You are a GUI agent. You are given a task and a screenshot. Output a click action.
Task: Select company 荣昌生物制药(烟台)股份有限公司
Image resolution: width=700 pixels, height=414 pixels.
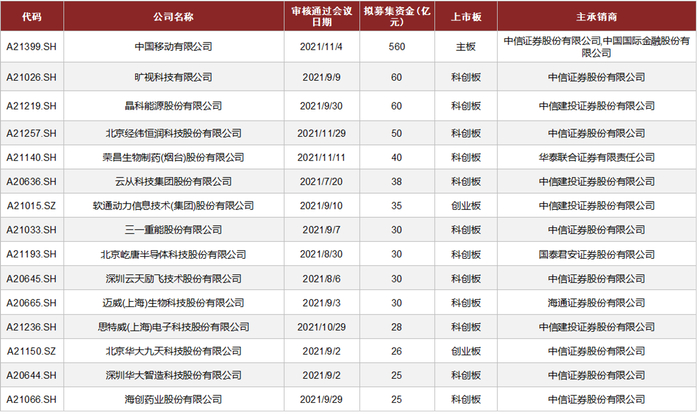pyautogui.click(x=174, y=157)
